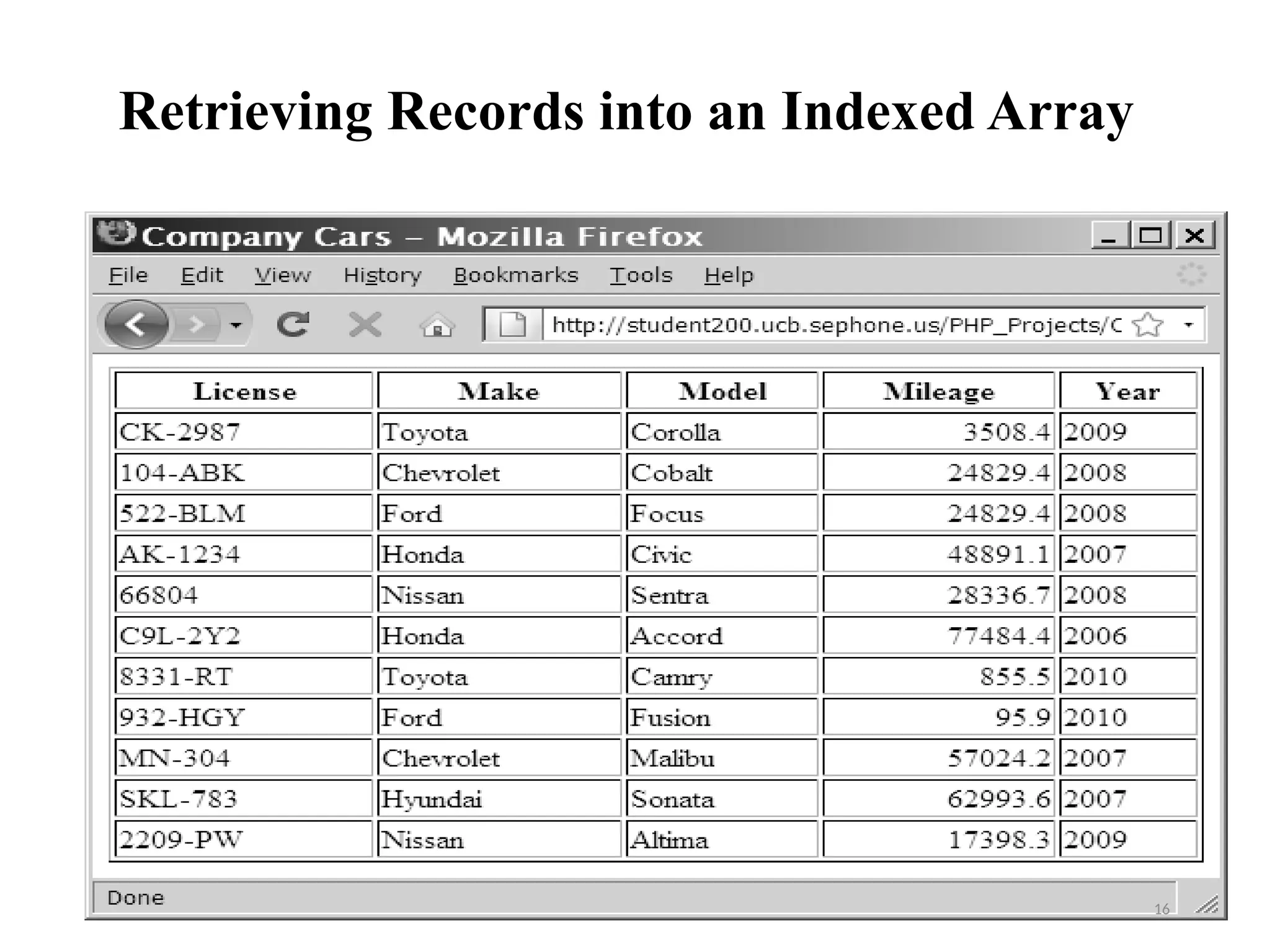Bookmark the page with the star icon

(x=1147, y=324)
